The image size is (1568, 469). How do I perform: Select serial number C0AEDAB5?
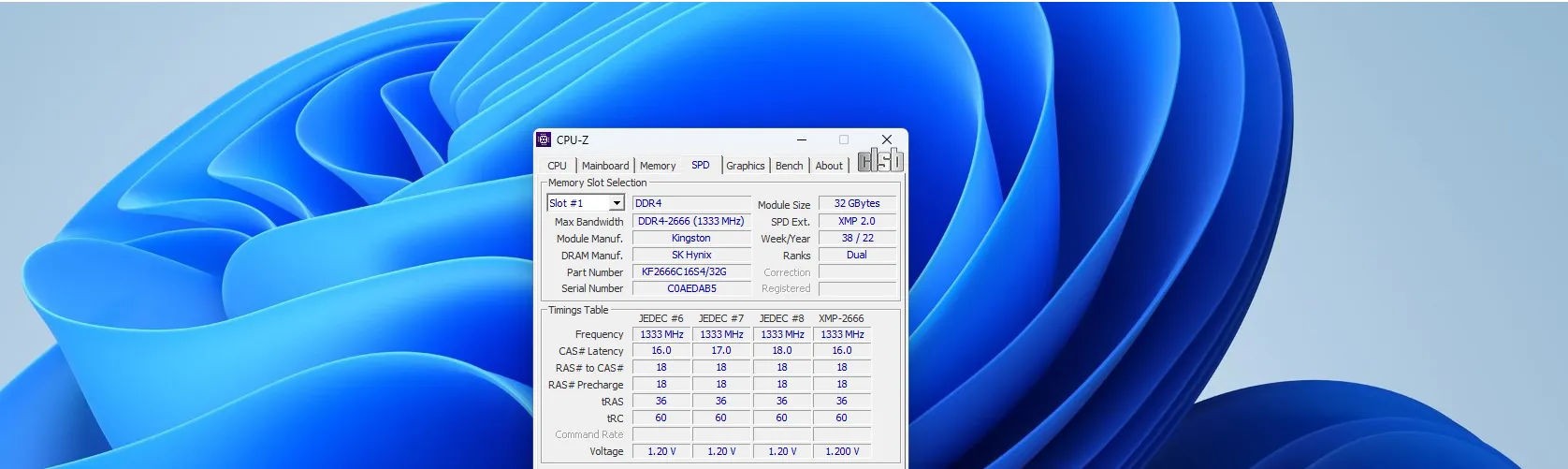coord(691,288)
